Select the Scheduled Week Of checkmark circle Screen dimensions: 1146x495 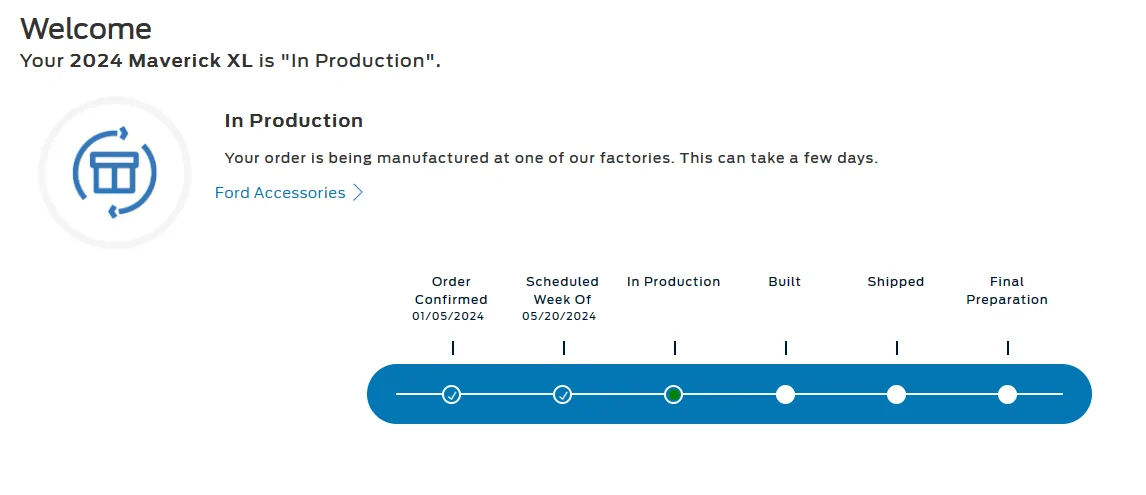point(563,395)
